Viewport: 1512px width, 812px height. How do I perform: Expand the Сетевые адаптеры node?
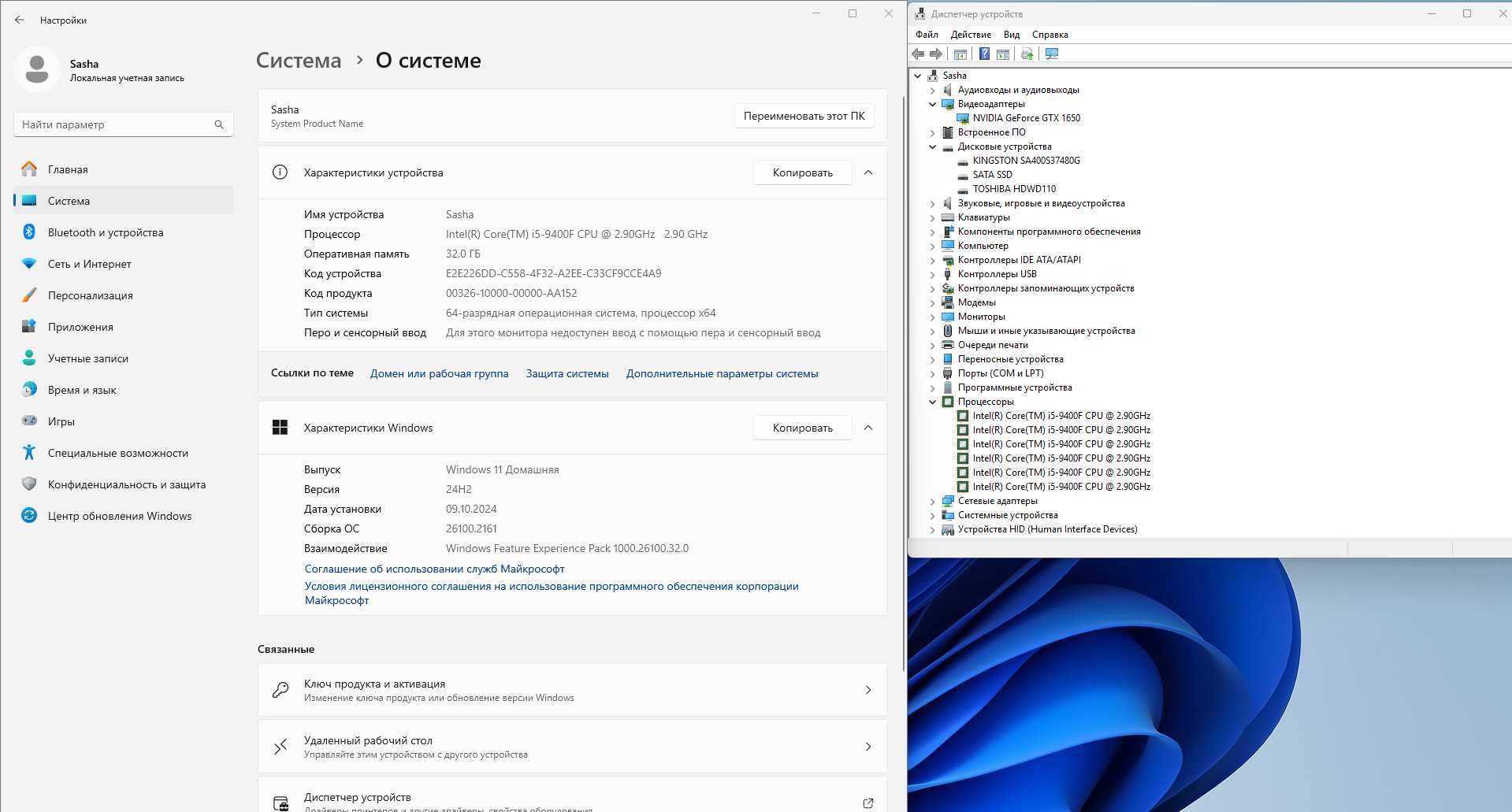click(933, 501)
